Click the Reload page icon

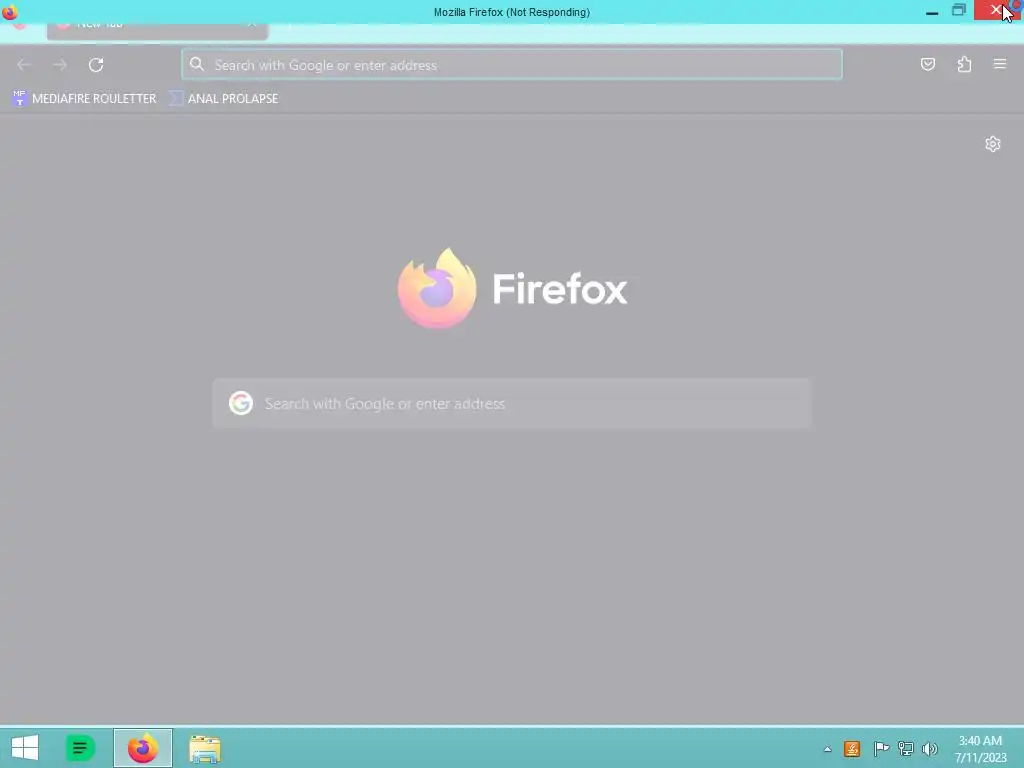pos(96,65)
